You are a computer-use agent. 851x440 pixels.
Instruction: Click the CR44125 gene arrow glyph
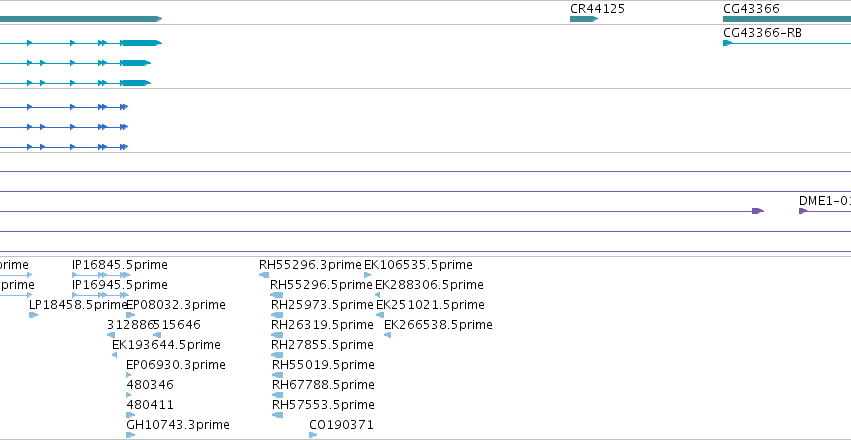coord(583,19)
